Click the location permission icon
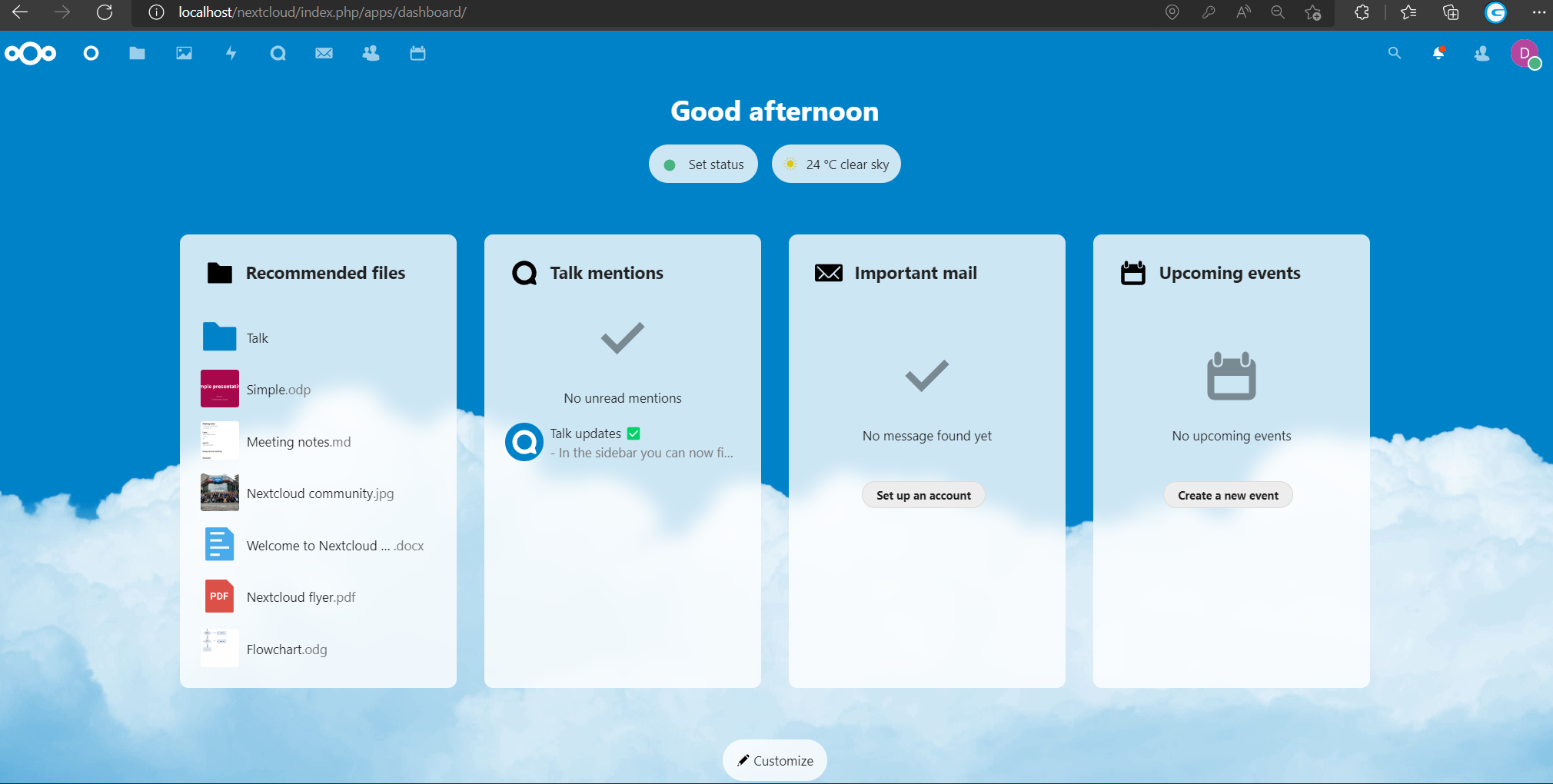 [1172, 12]
